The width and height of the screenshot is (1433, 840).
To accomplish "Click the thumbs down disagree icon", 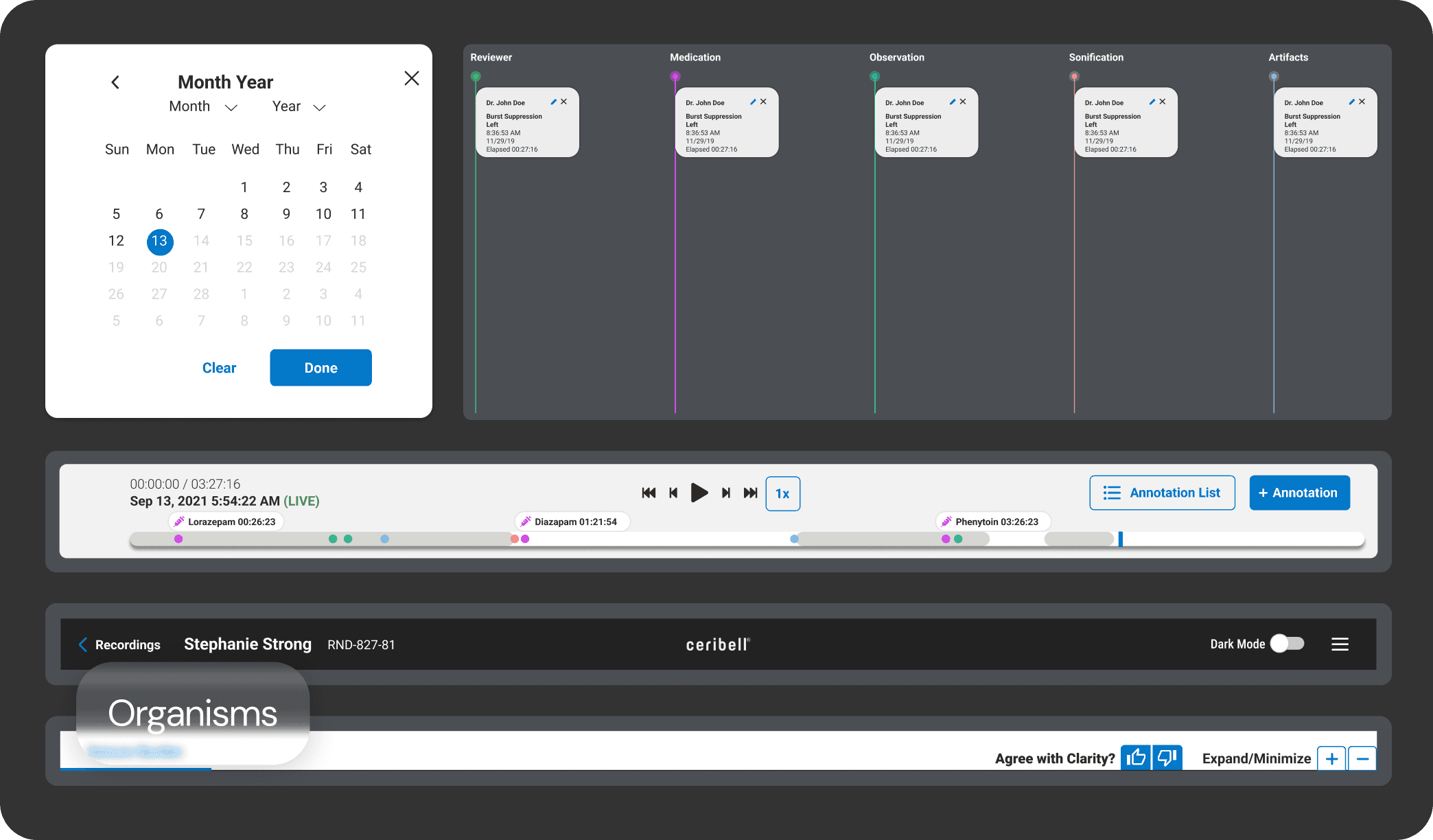I will point(1167,758).
